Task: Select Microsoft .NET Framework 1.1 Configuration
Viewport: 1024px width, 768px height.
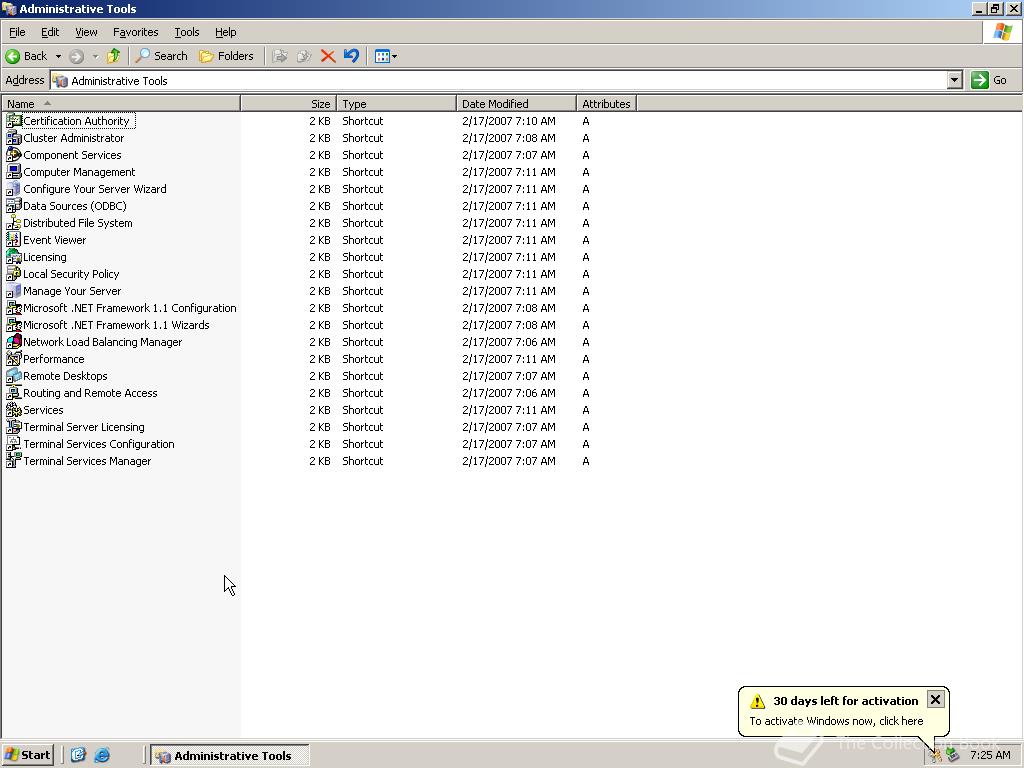Action: pyautogui.click(x=129, y=308)
